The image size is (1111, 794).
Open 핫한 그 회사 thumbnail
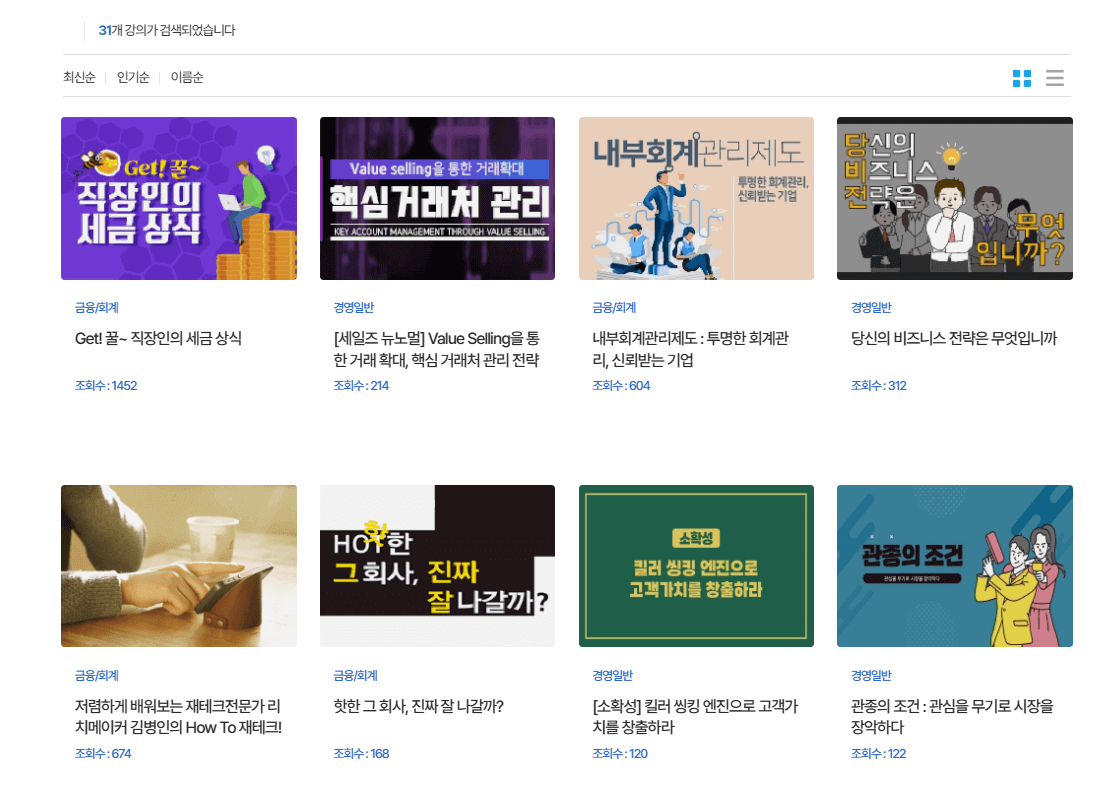(x=437, y=566)
